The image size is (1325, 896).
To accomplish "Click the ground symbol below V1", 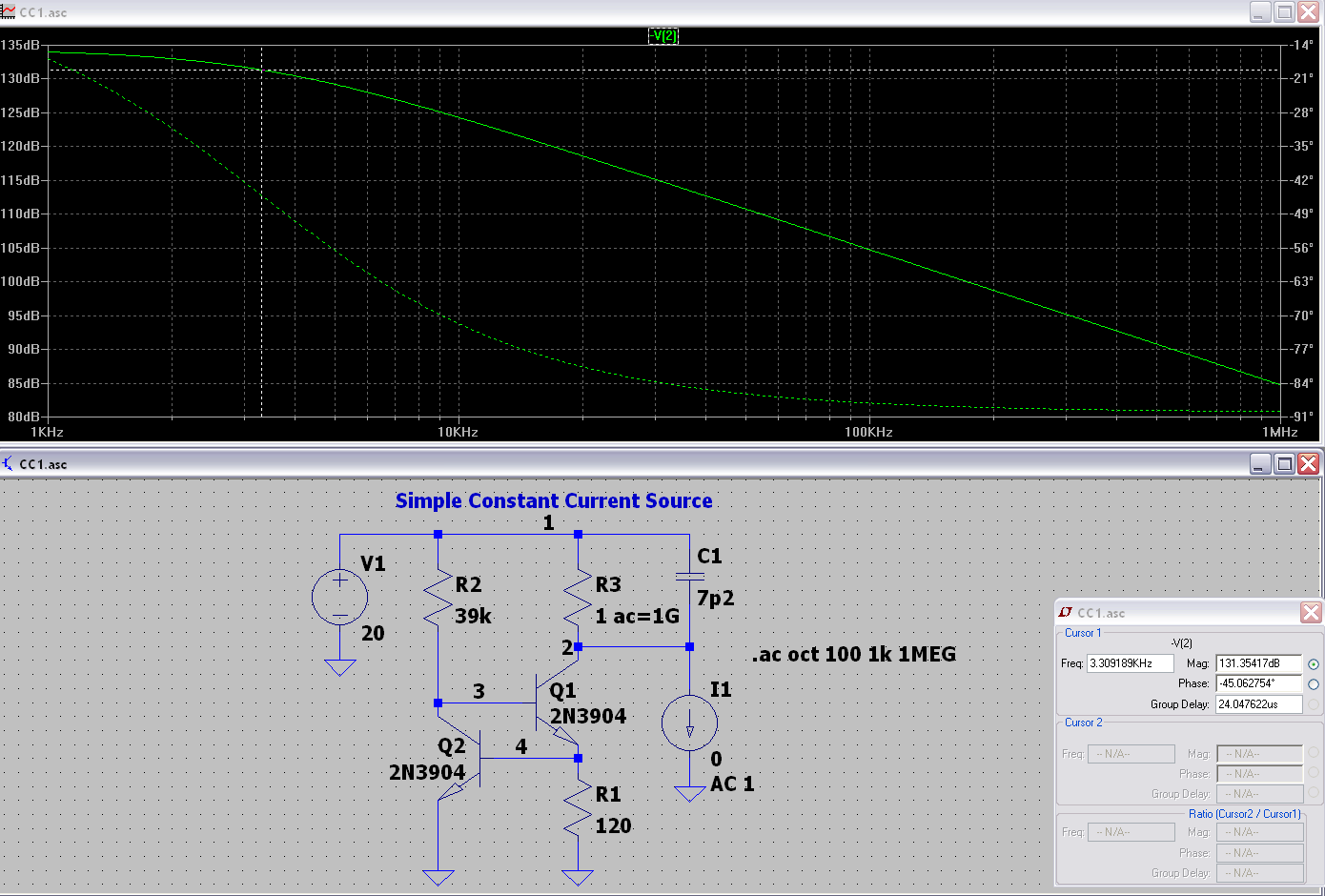I will point(339,667).
